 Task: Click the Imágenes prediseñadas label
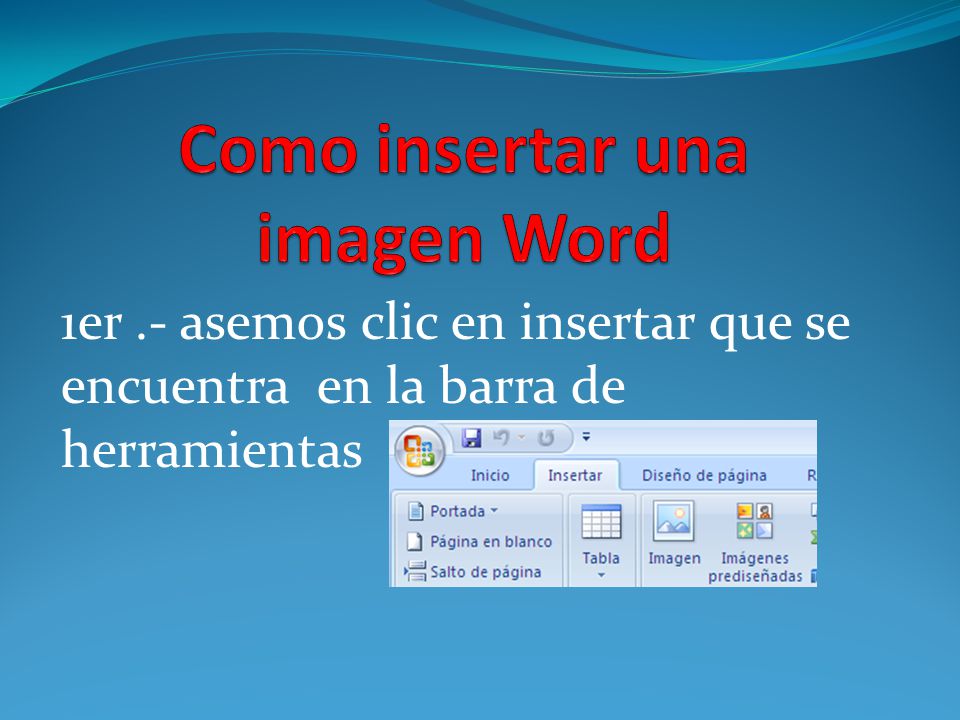(x=755, y=567)
